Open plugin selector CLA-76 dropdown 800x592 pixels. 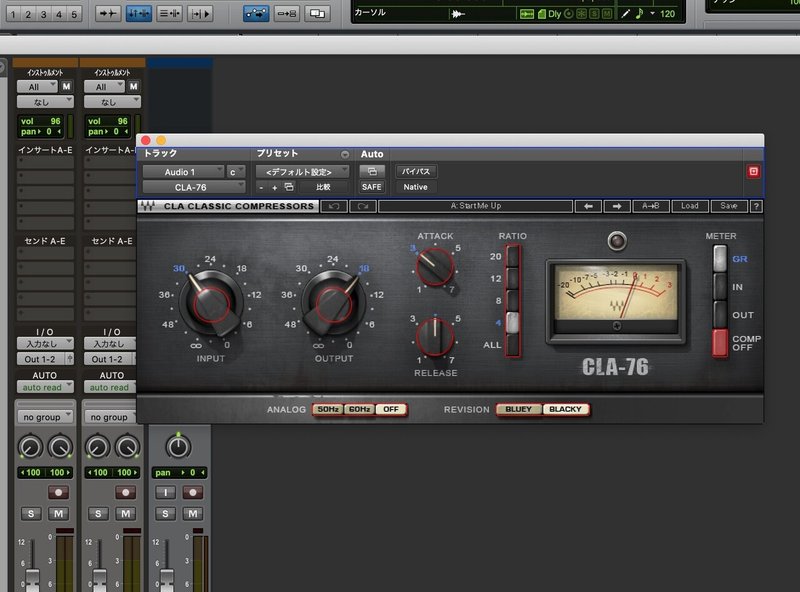click(x=194, y=187)
